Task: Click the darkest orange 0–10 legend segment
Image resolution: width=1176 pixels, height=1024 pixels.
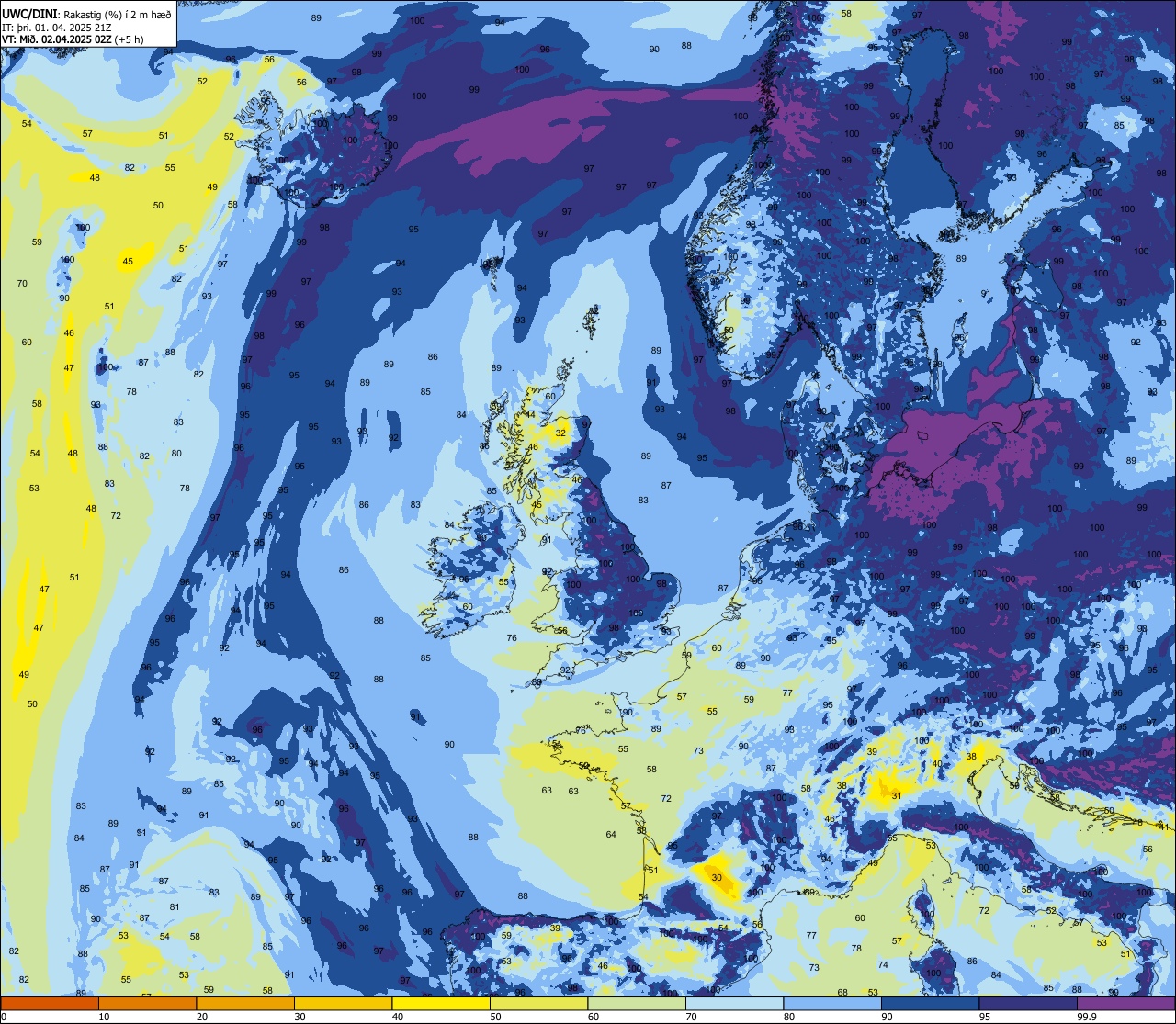Action: (x=50, y=1003)
